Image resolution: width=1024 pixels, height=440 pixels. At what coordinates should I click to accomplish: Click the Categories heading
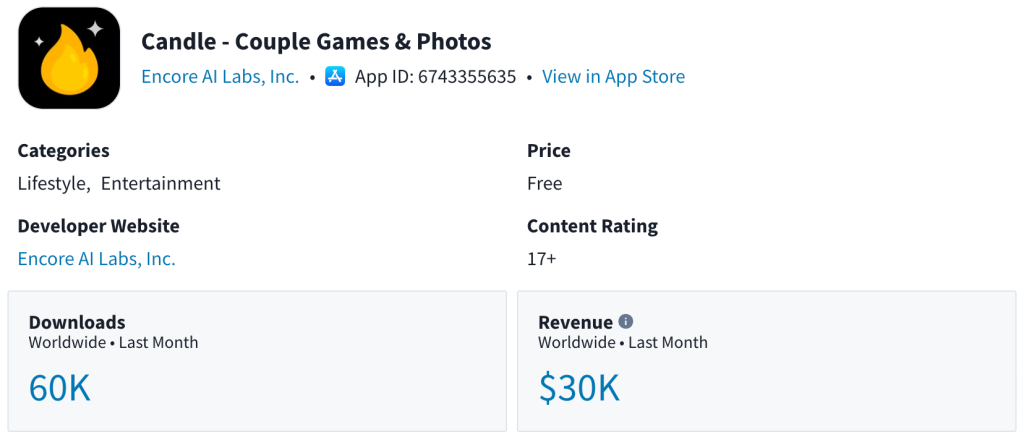pos(64,151)
